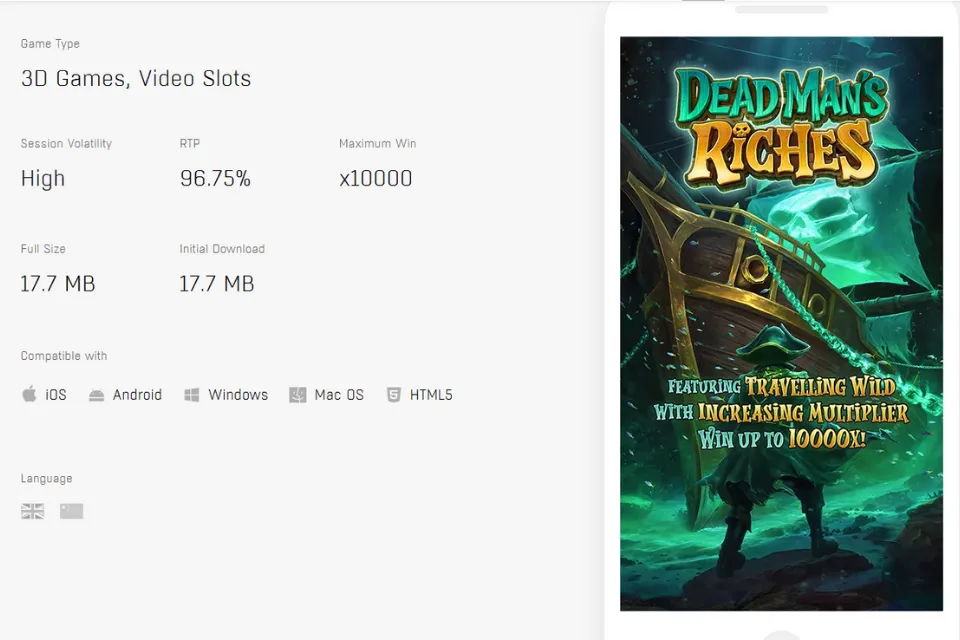Click the Apple iOS icon
The width and height of the screenshot is (960, 640).
click(29, 395)
